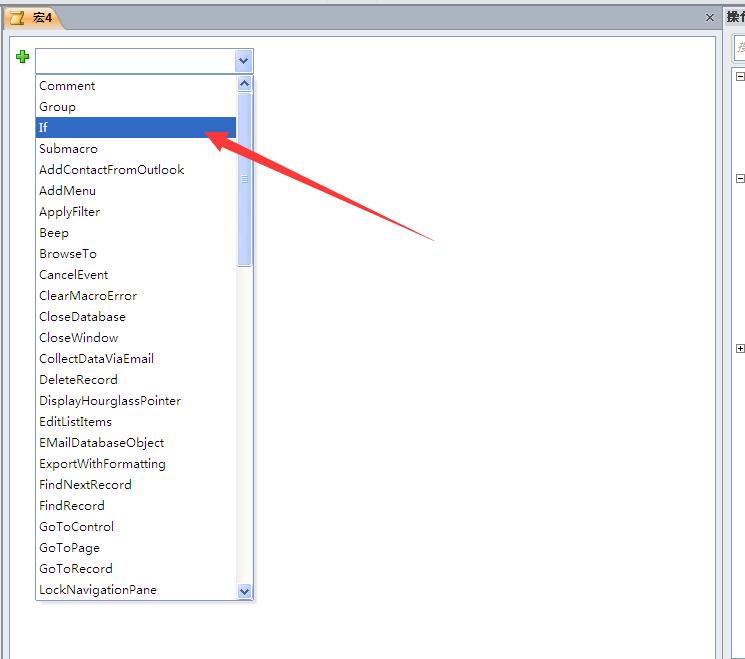The width and height of the screenshot is (745, 659).
Task: Close the 宏4 macro designer tab
Action: click(709, 18)
